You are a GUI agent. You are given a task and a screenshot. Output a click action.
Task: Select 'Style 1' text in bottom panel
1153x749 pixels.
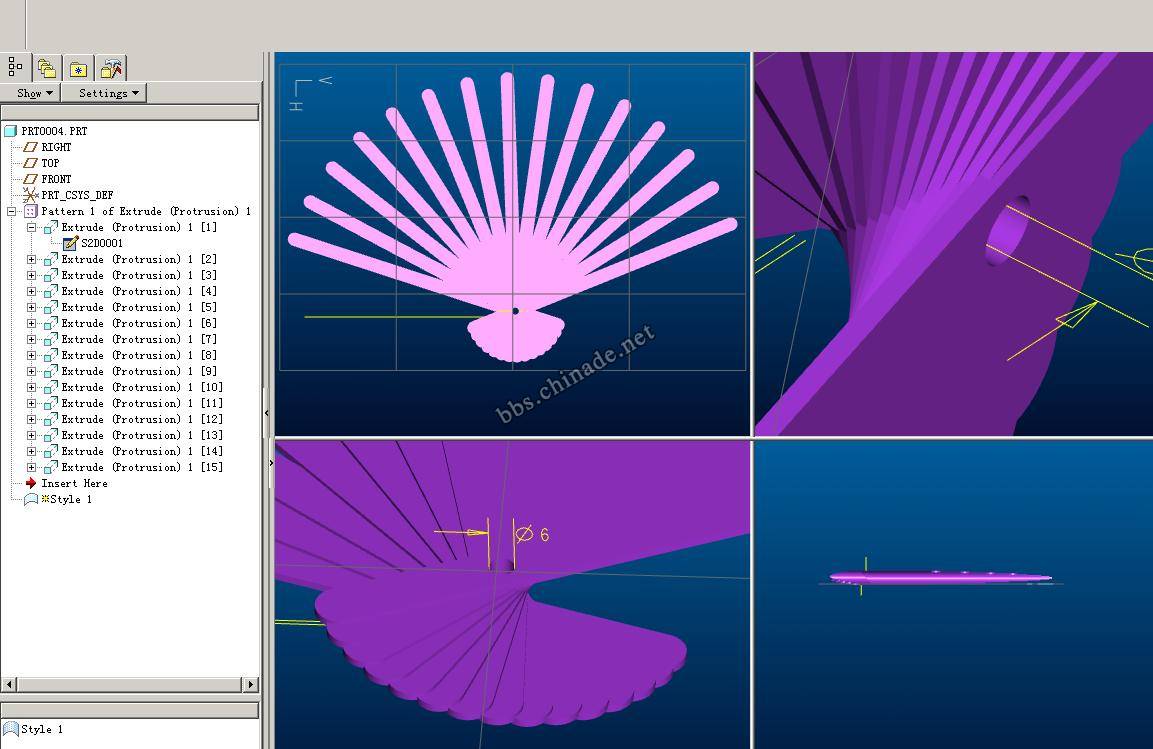(42, 729)
